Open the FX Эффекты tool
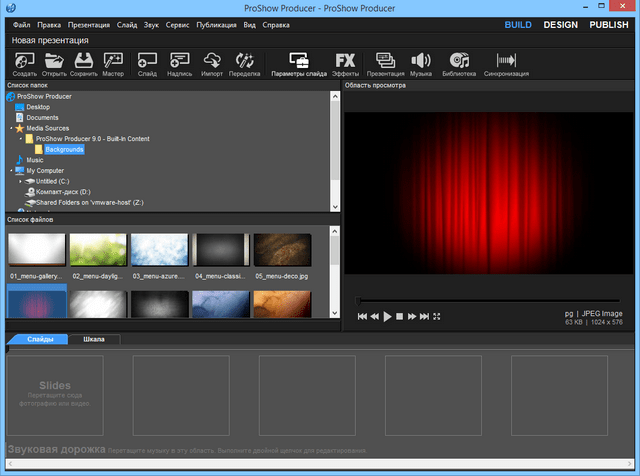Viewport: 640px width, 476px height. [x=346, y=62]
